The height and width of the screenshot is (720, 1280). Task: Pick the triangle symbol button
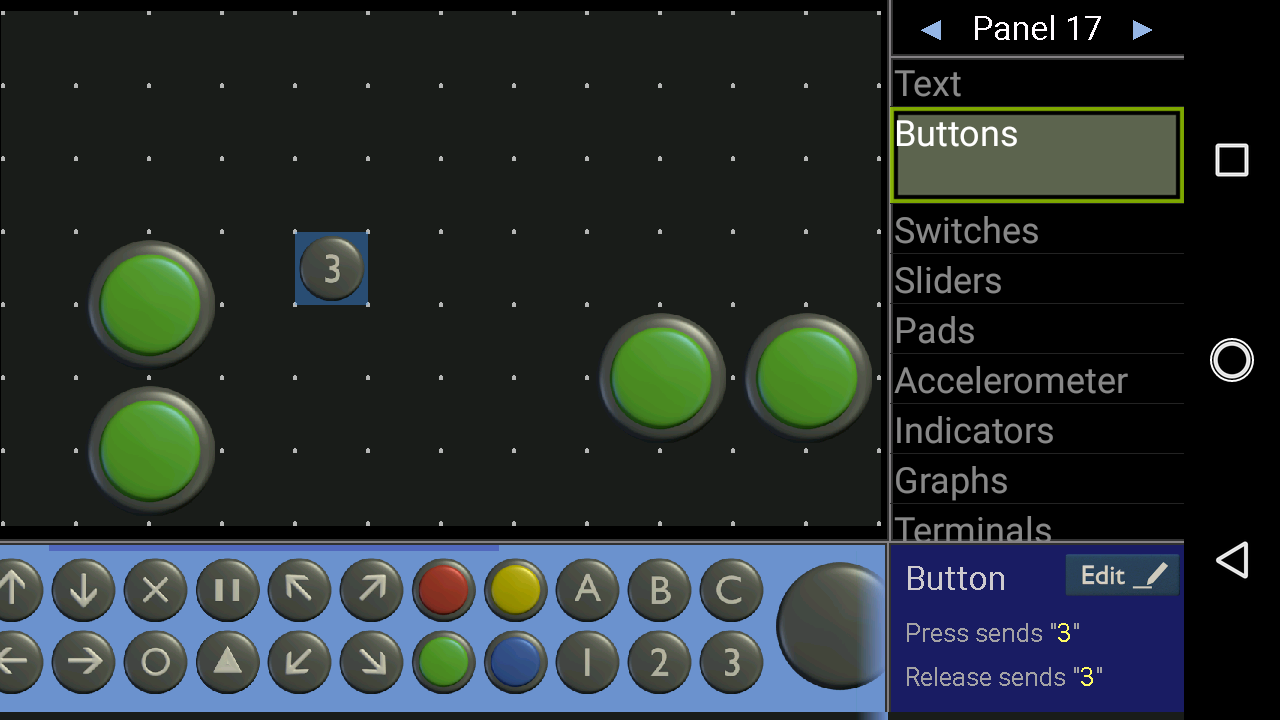pyautogui.click(x=227, y=662)
